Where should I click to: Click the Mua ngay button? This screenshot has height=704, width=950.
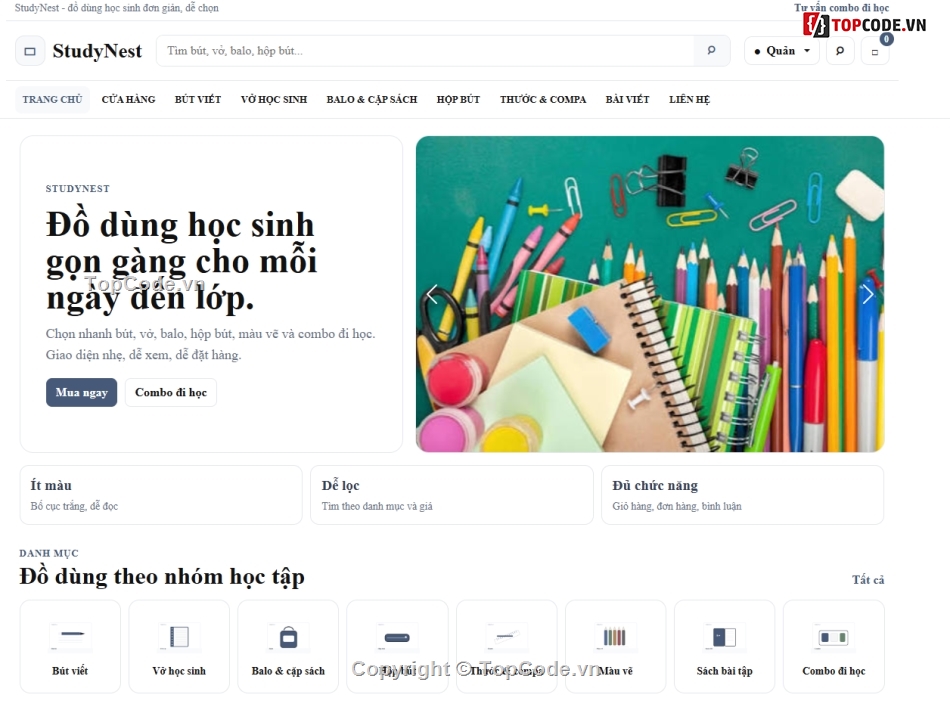pyautogui.click(x=82, y=393)
